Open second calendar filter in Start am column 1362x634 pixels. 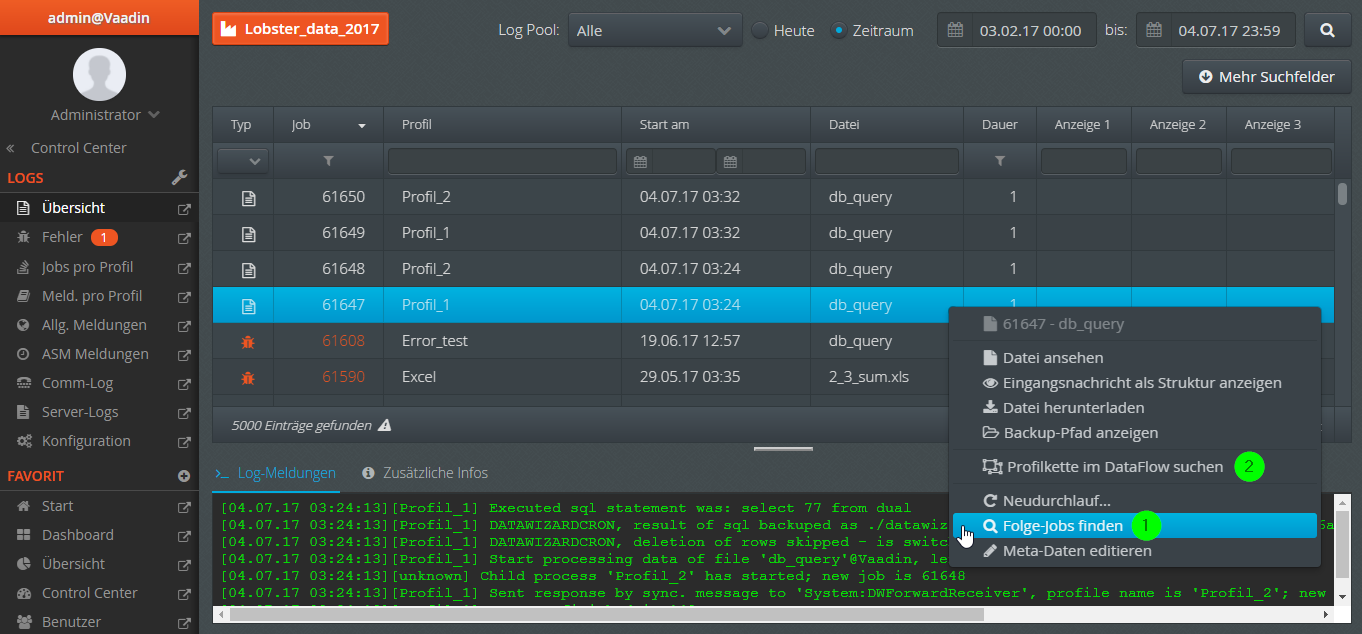(x=731, y=161)
